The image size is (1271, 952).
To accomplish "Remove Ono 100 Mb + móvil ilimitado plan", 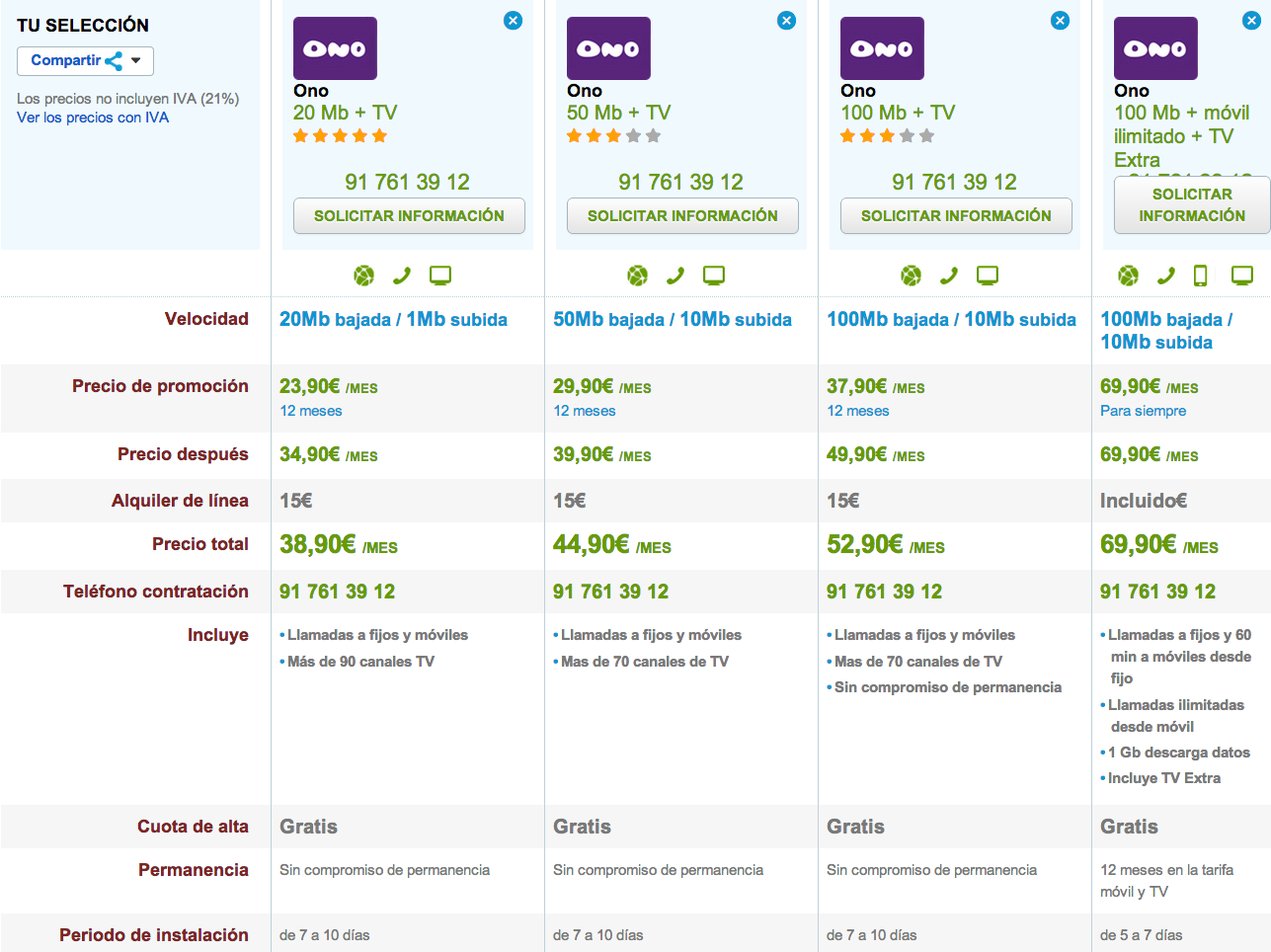I will [x=1250, y=21].
